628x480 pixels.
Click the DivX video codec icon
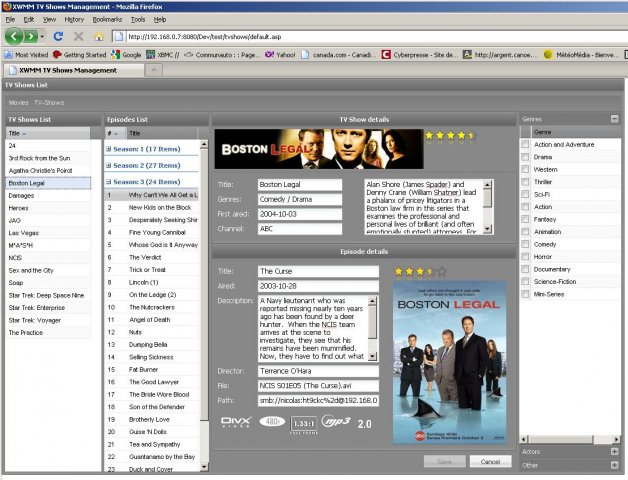tap(236, 422)
